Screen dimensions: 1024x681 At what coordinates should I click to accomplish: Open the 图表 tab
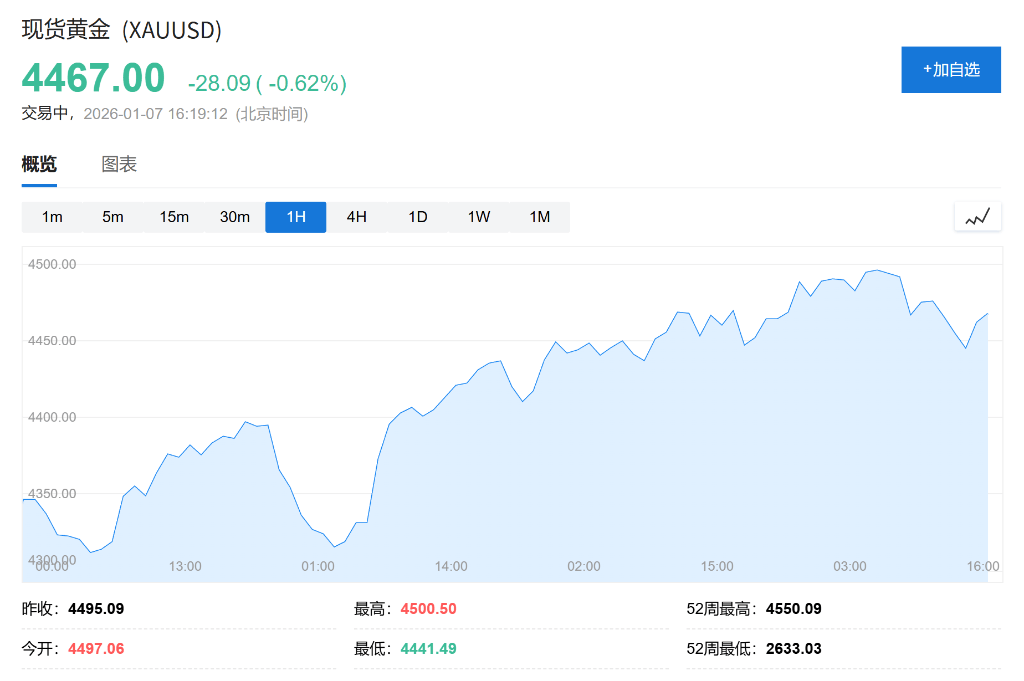coord(119,165)
